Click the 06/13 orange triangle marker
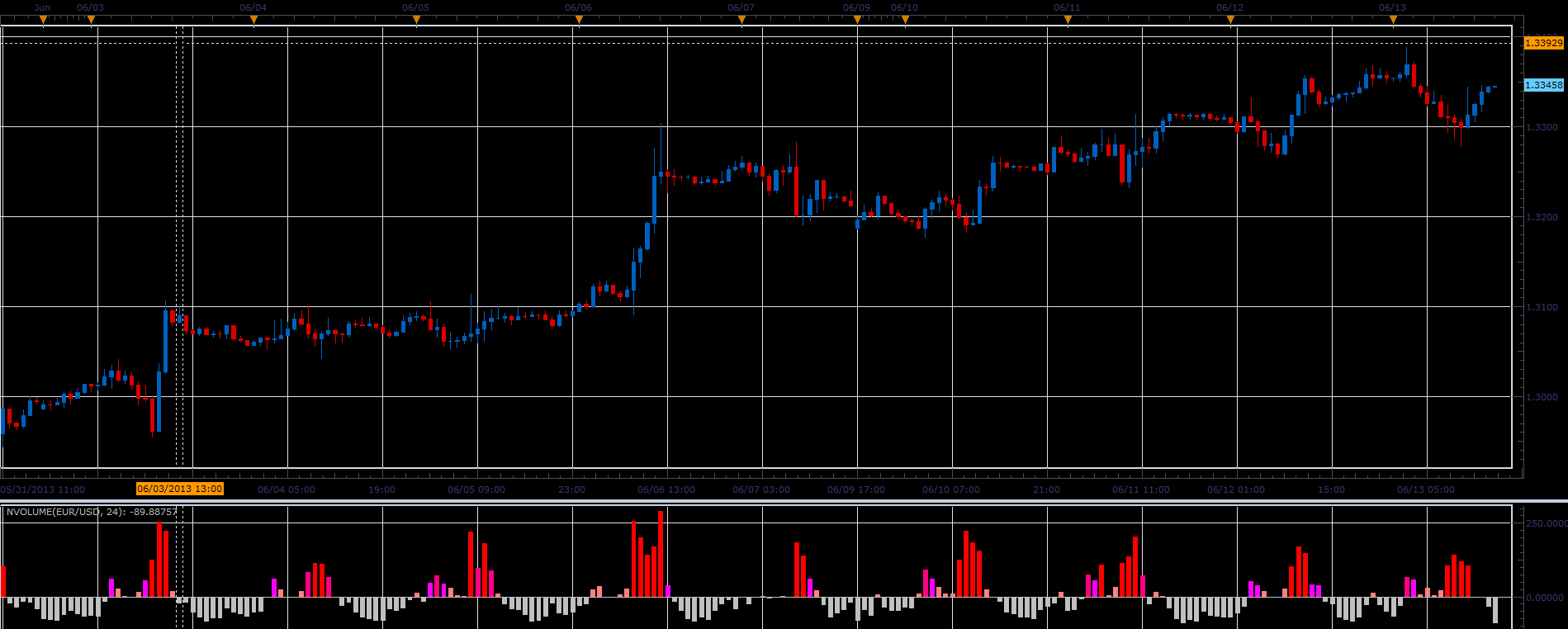The height and width of the screenshot is (629, 1568). pos(1393,20)
